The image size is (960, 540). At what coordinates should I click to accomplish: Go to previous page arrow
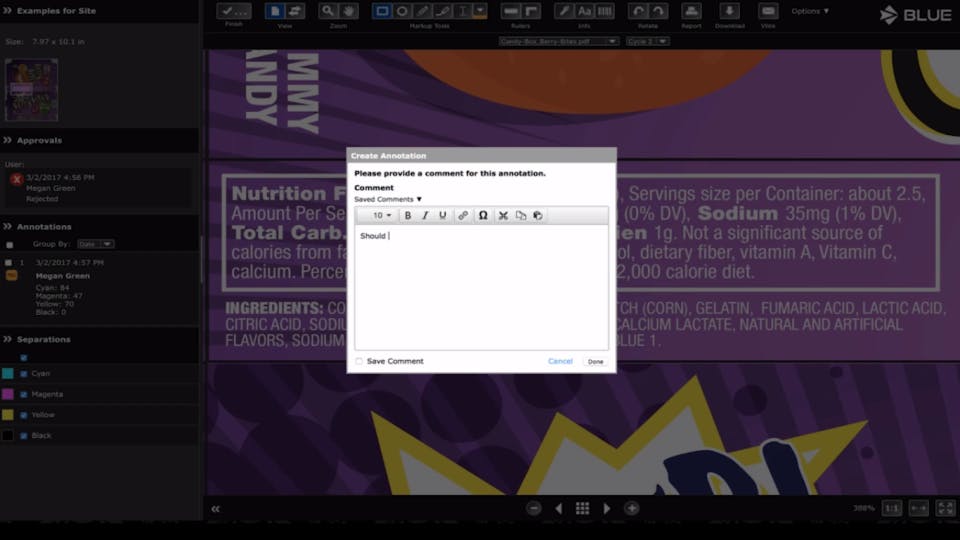(x=558, y=508)
